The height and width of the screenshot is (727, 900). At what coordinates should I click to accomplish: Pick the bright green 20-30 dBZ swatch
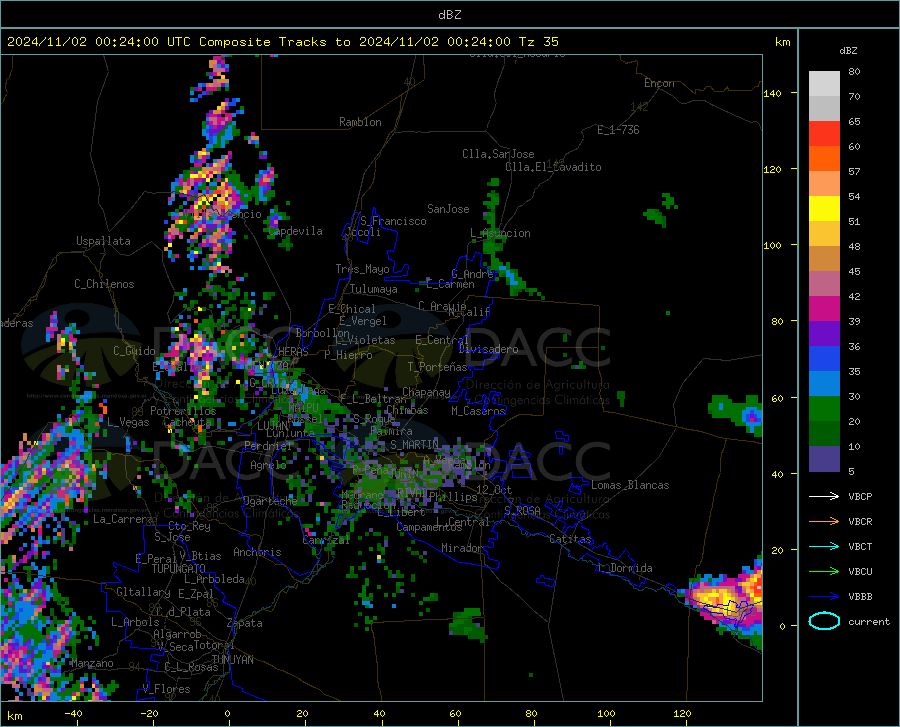click(824, 409)
